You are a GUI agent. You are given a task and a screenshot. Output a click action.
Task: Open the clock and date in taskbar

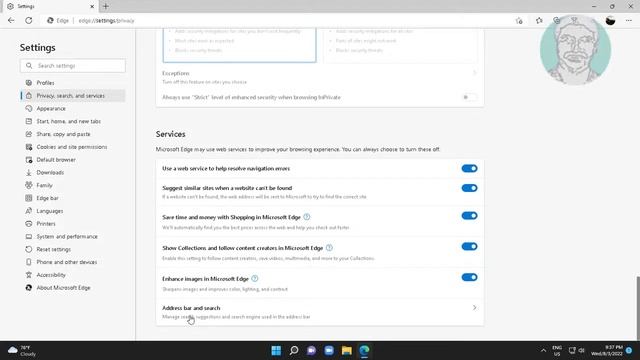tap(607, 351)
